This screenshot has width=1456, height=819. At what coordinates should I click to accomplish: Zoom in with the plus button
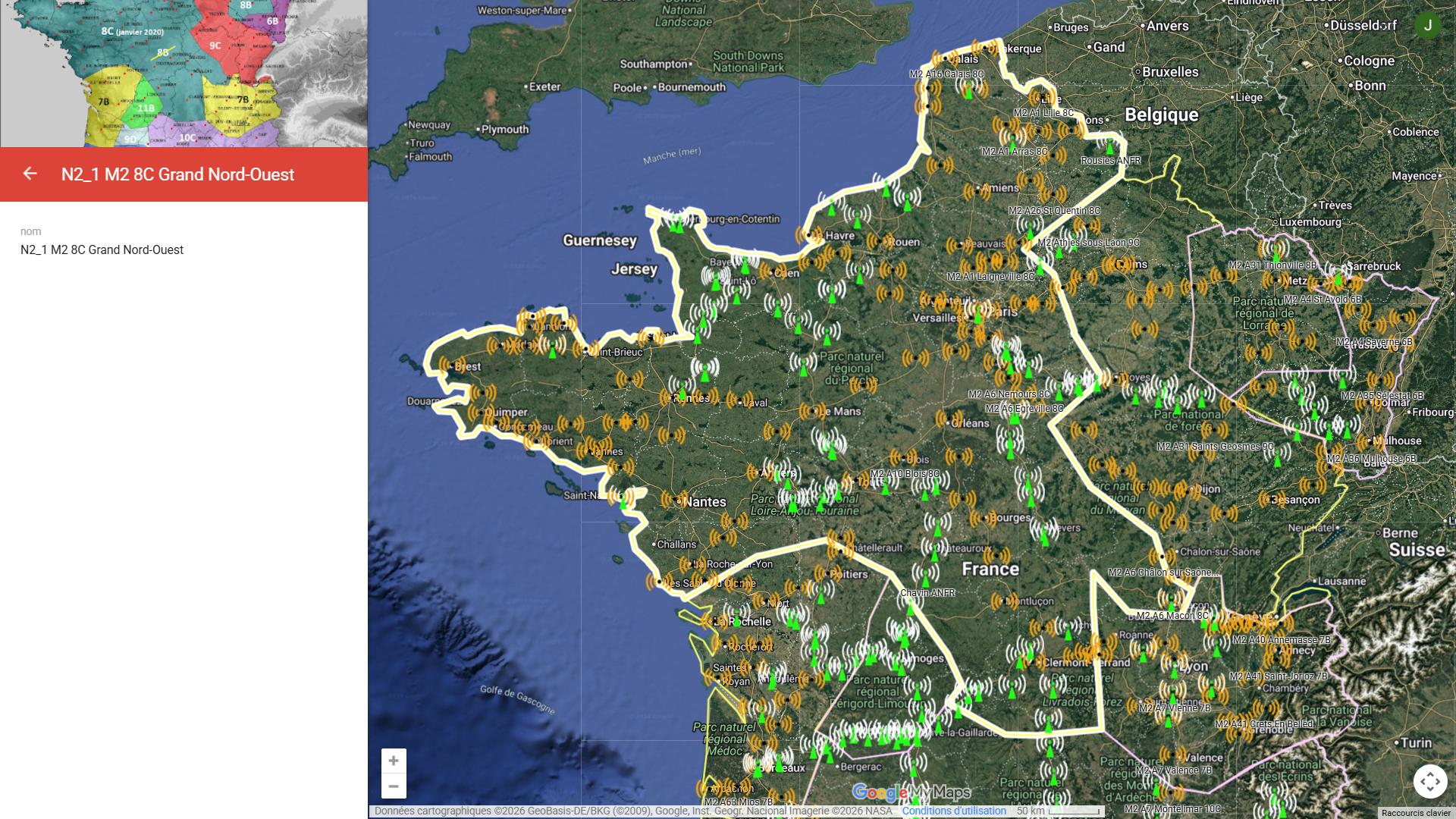click(394, 761)
